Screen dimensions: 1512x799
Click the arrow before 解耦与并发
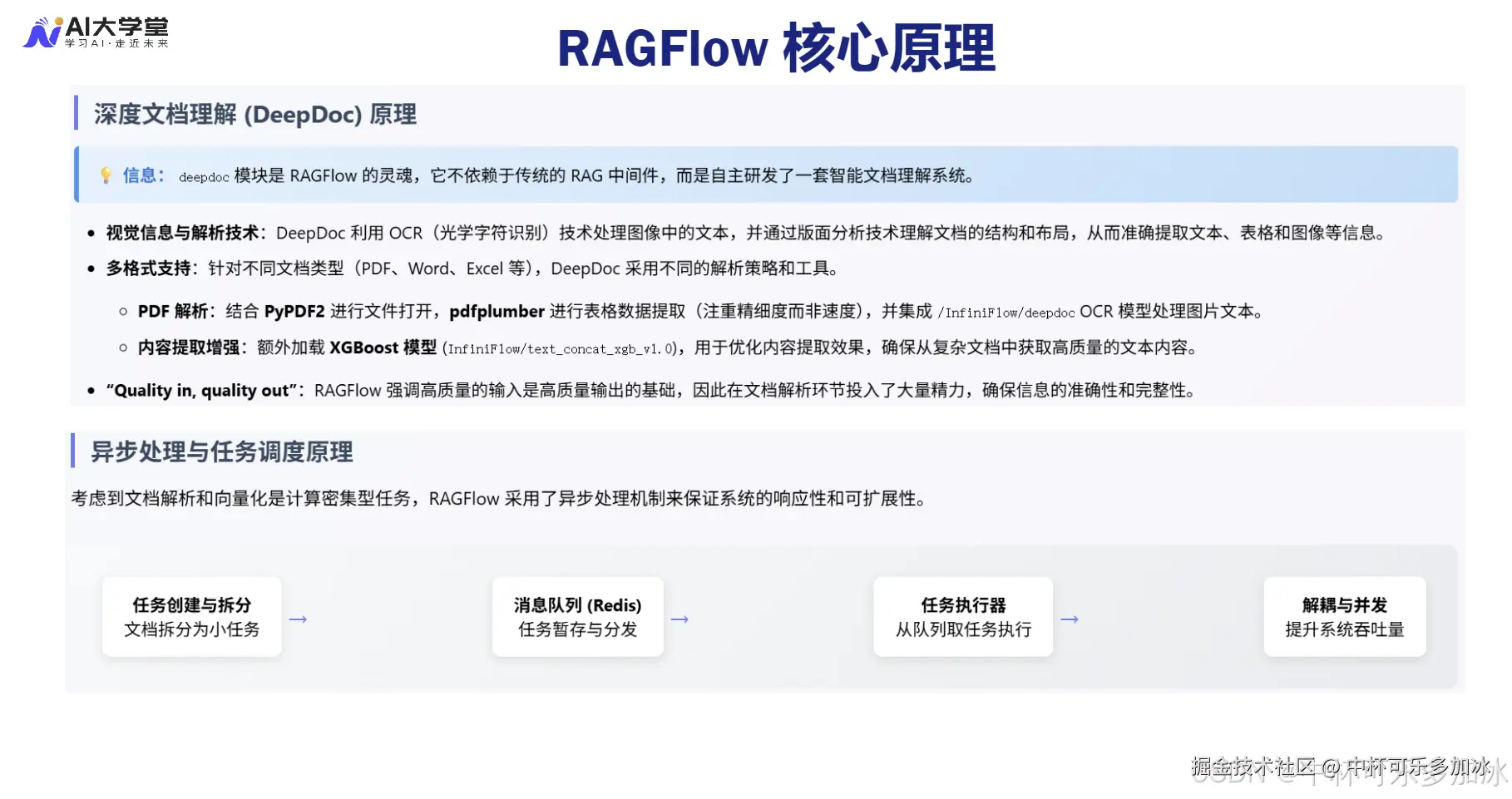(1070, 619)
